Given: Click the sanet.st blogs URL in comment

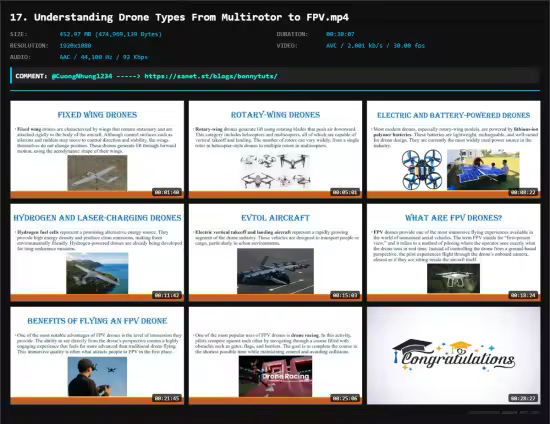Looking at the screenshot, I should tap(211, 76).
